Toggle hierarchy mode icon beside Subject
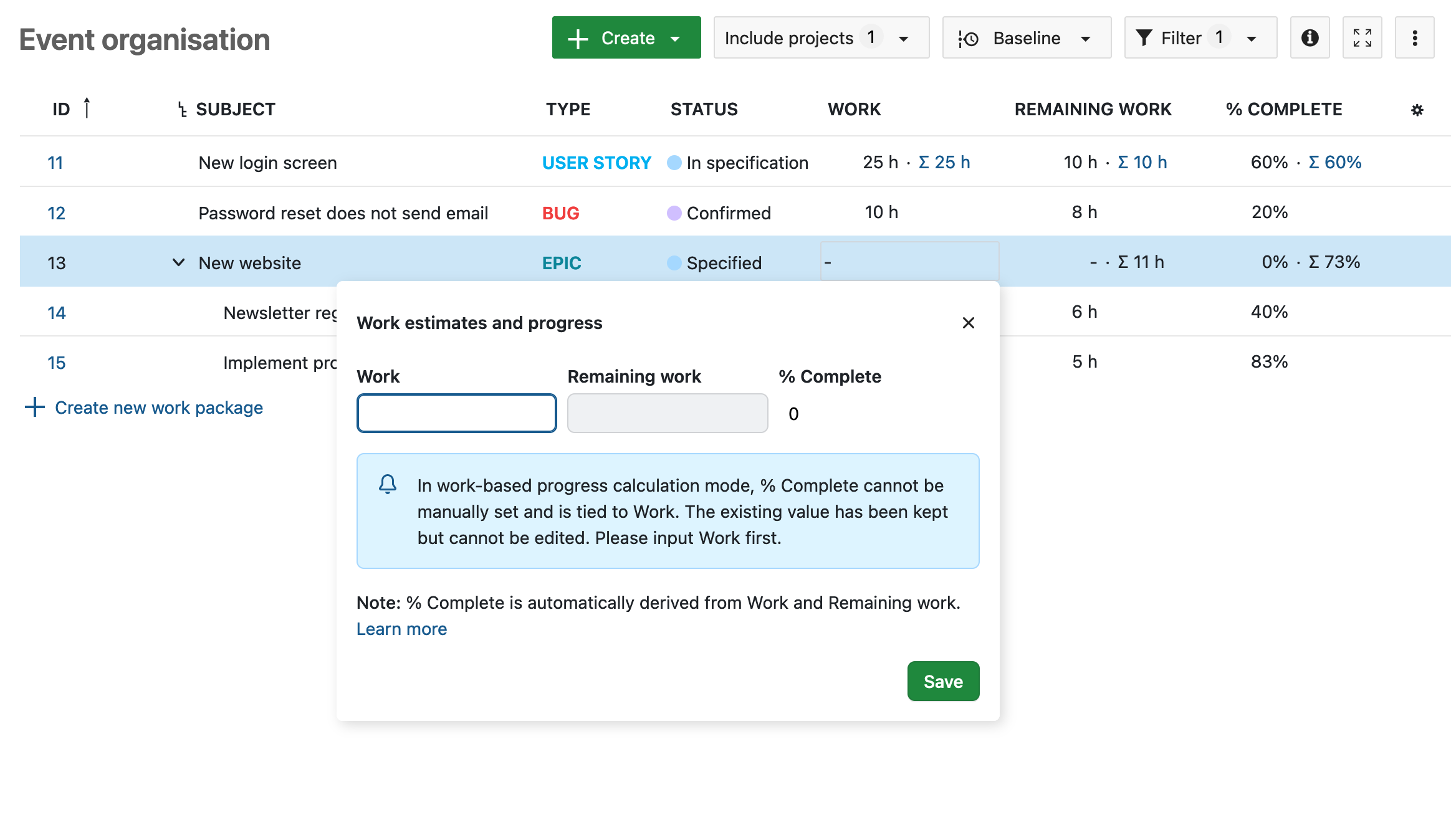Image resolution: width=1451 pixels, height=840 pixels. pyautogui.click(x=182, y=110)
